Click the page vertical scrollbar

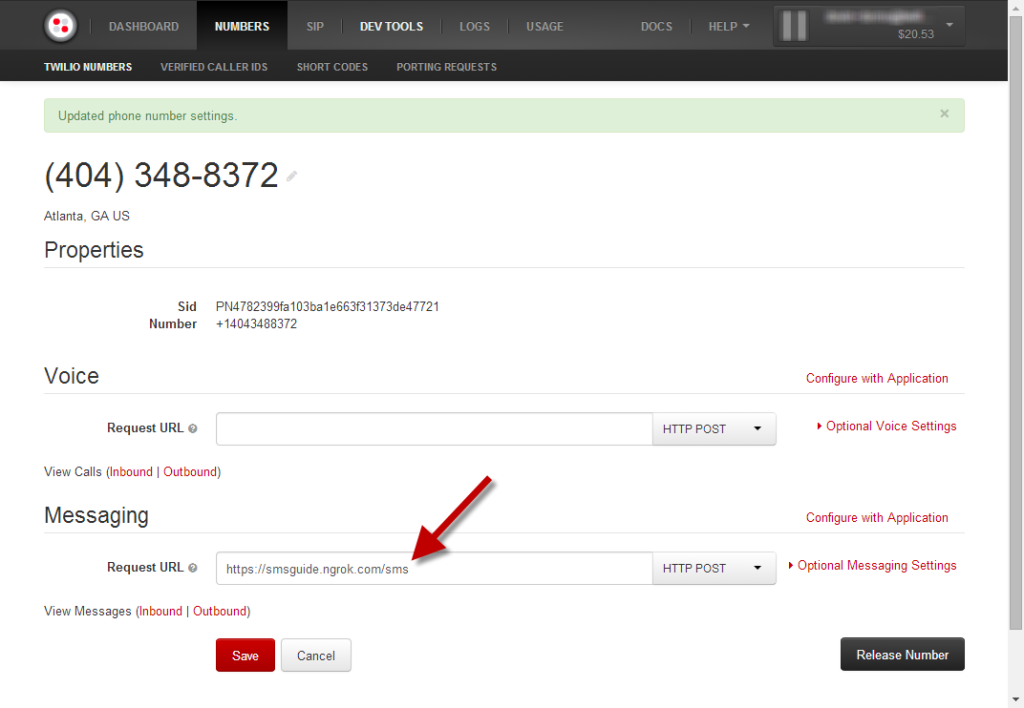click(x=1016, y=323)
